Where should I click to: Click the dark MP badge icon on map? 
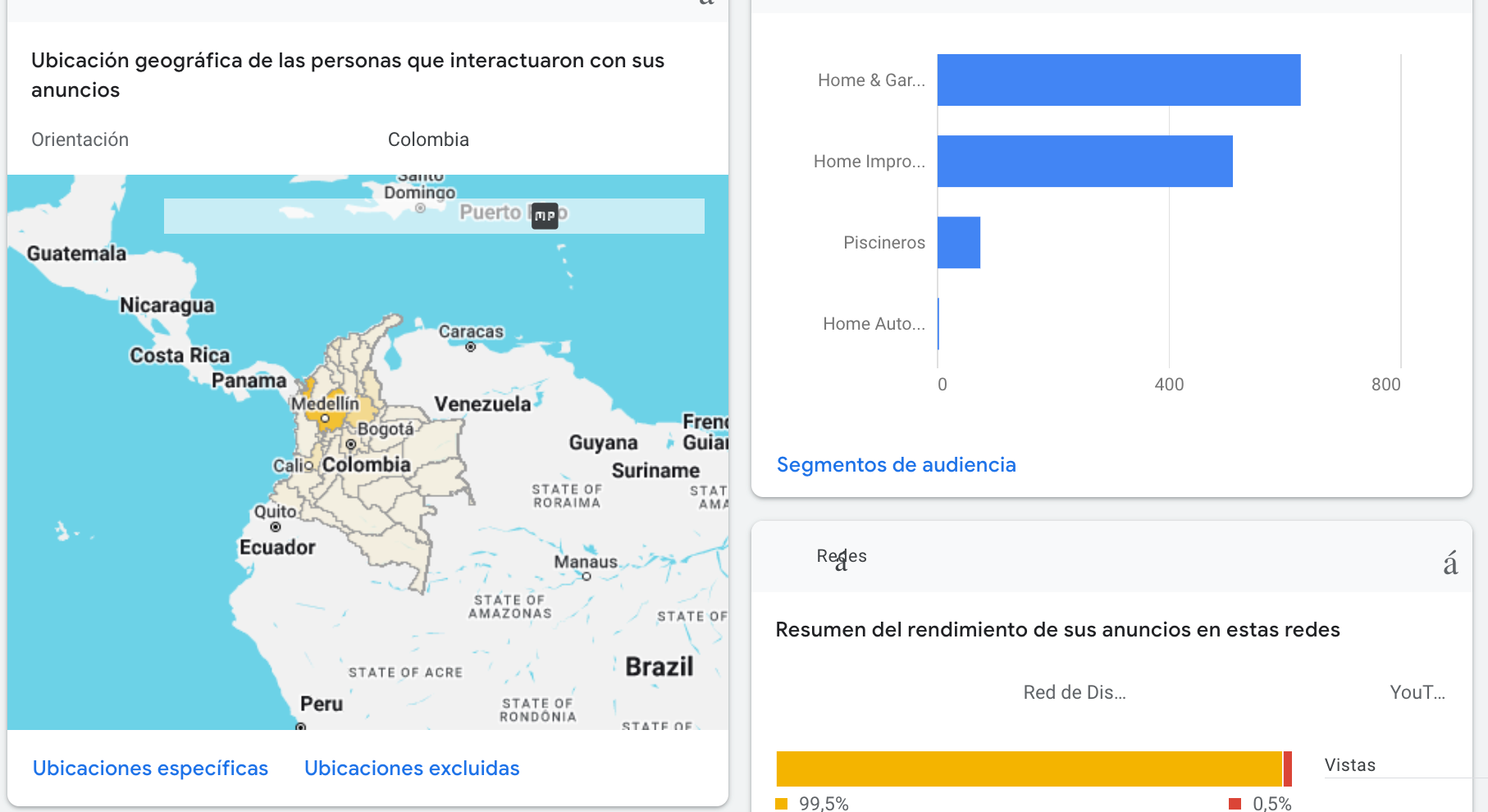click(545, 216)
